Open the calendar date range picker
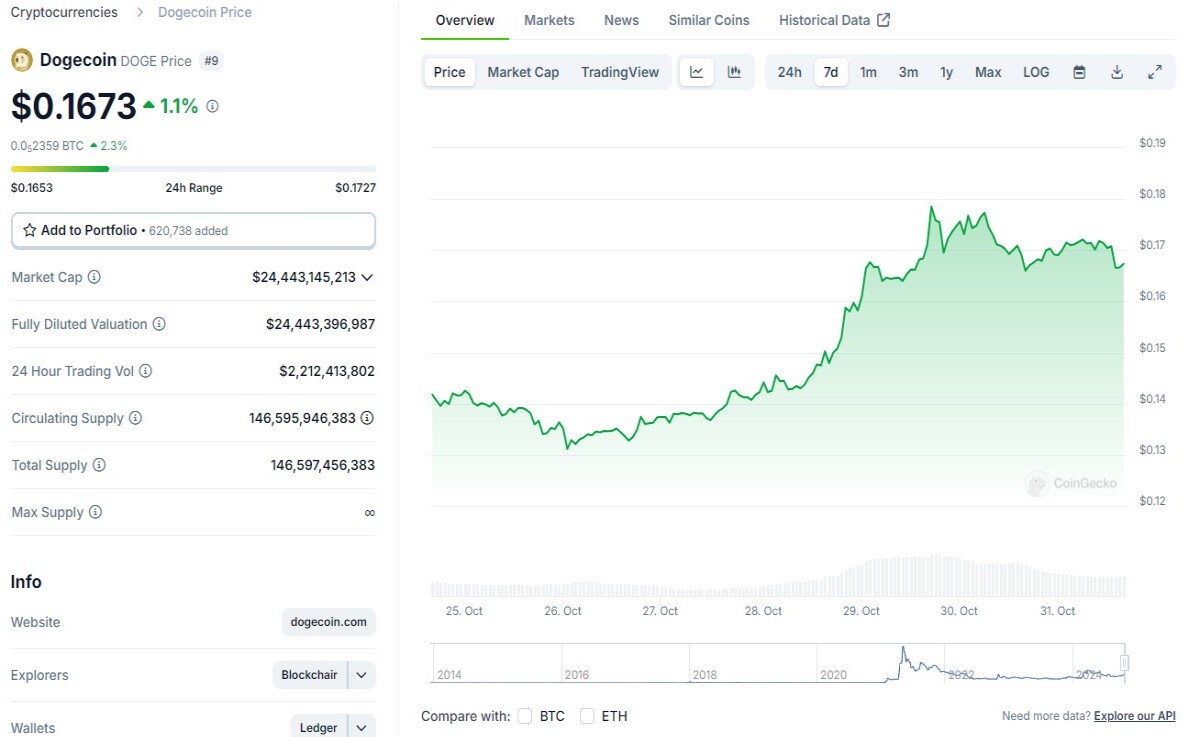This screenshot has height=737, width=1200. [1079, 72]
